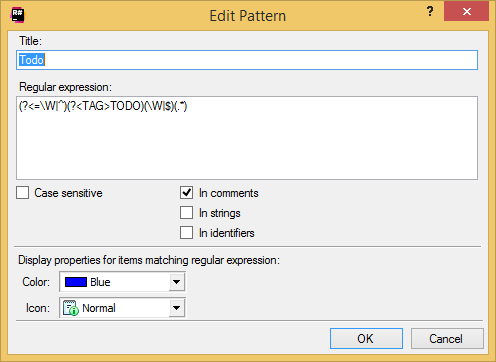Enable the In identifiers checkbox
496x362 pixels.
[x=186, y=233]
